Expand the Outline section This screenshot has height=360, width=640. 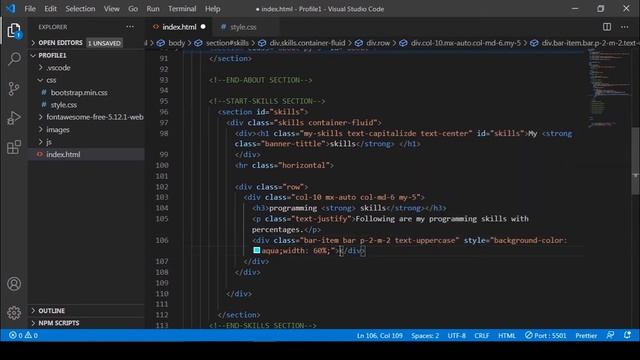[51, 311]
